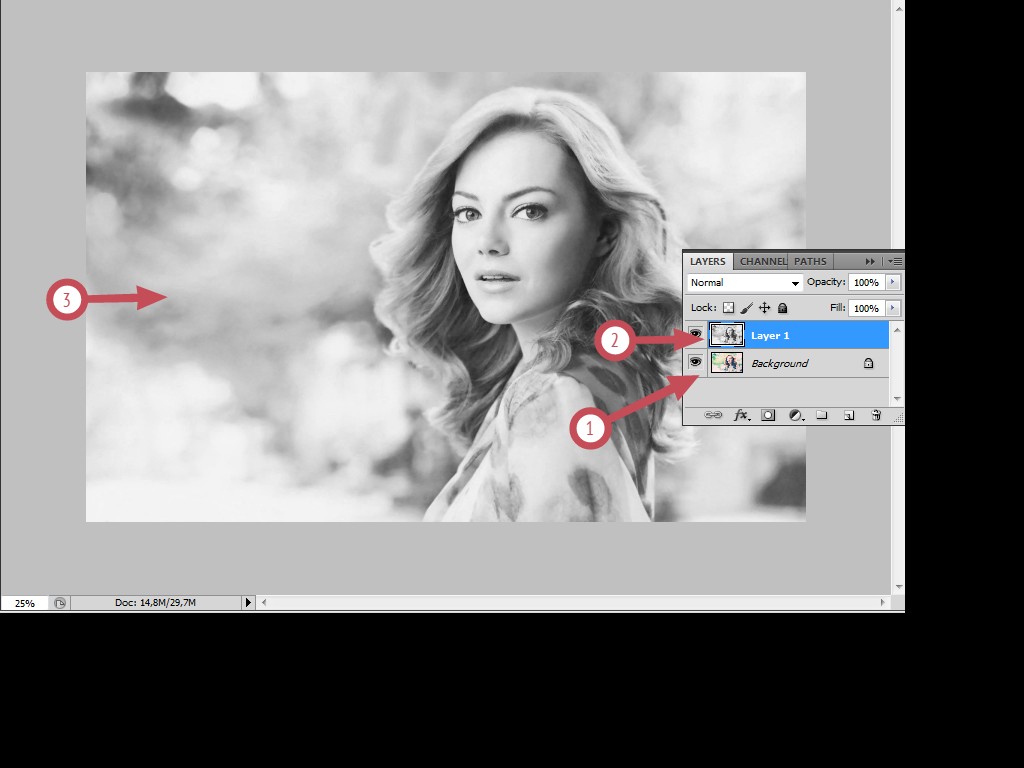1024x768 pixels.
Task: Hide Layer 1 using its eye icon
Action: [x=696, y=334]
